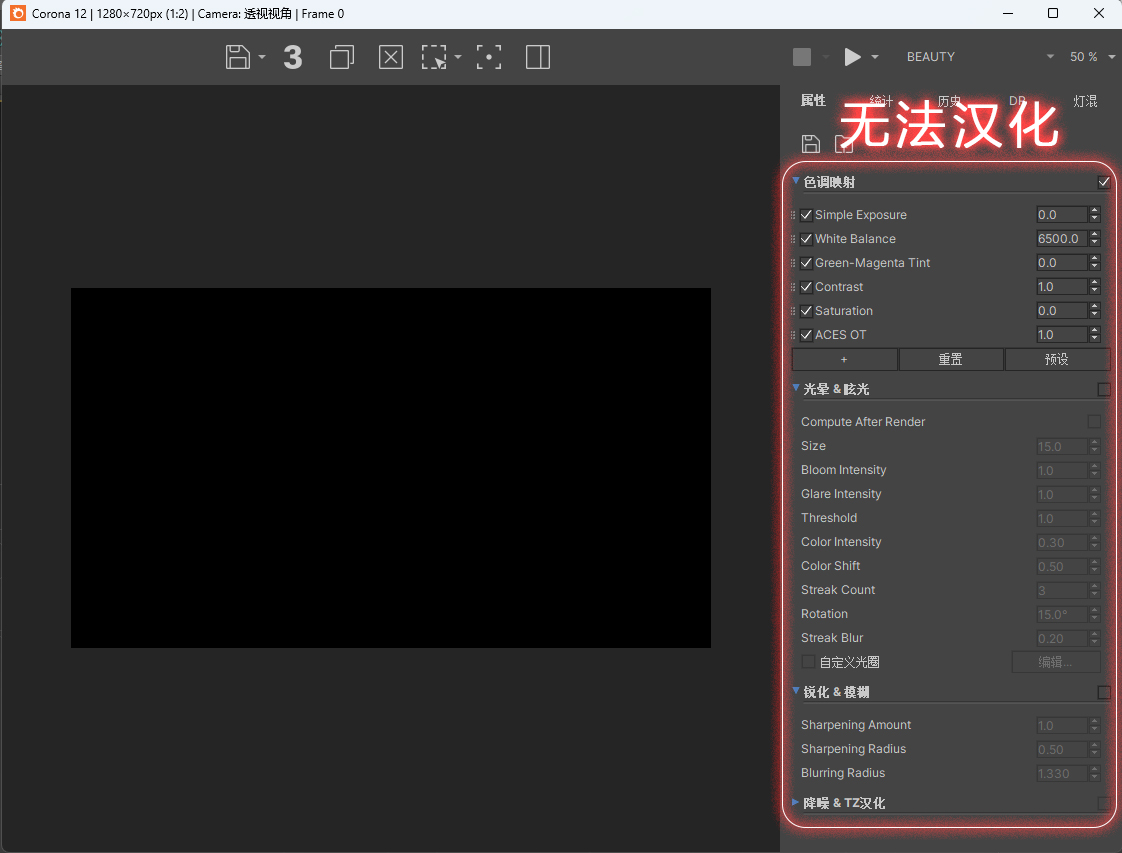Start rendering with the play button

(851, 57)
